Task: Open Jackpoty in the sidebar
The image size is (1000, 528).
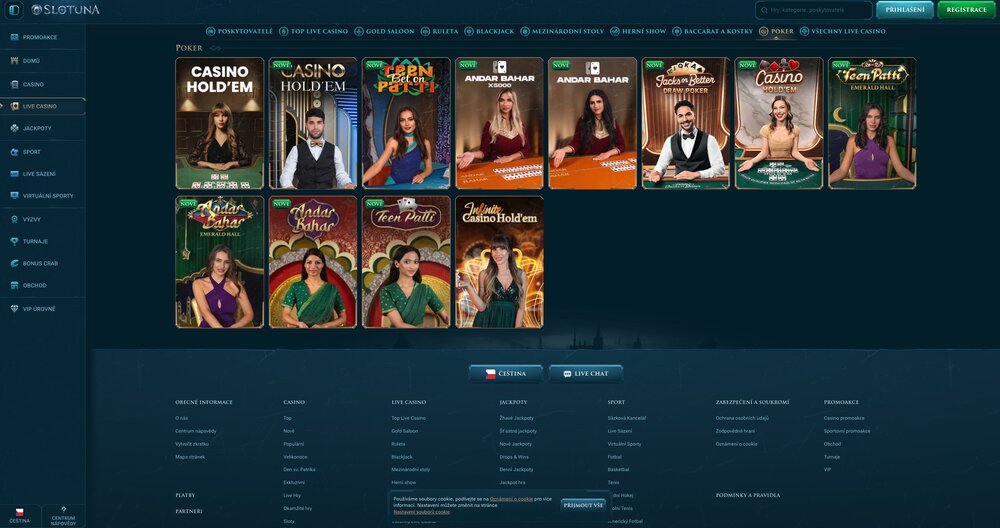Action: click(43, 128)
